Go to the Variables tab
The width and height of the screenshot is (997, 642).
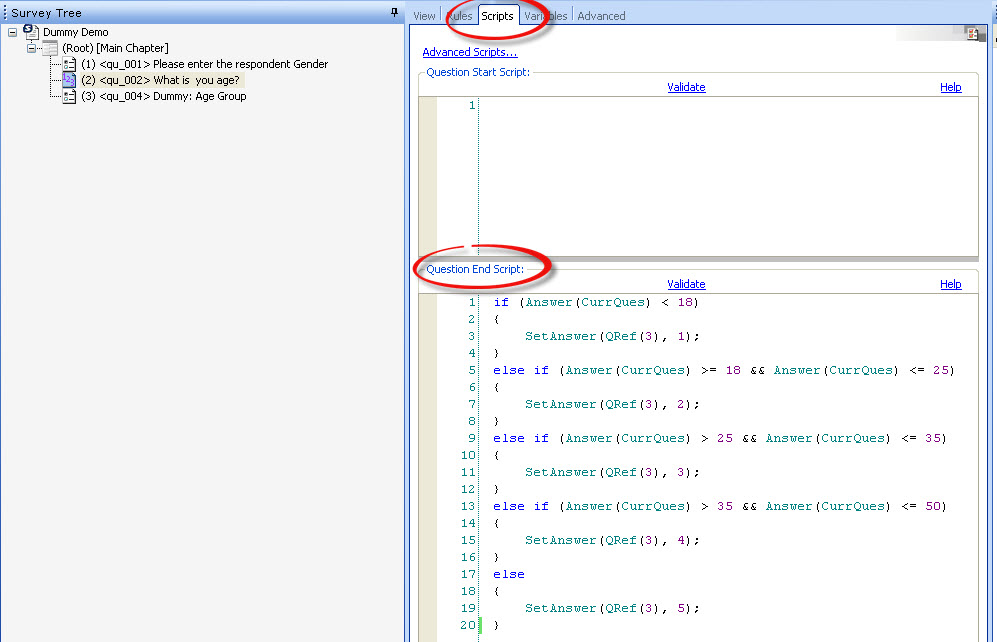click(546, 16)
